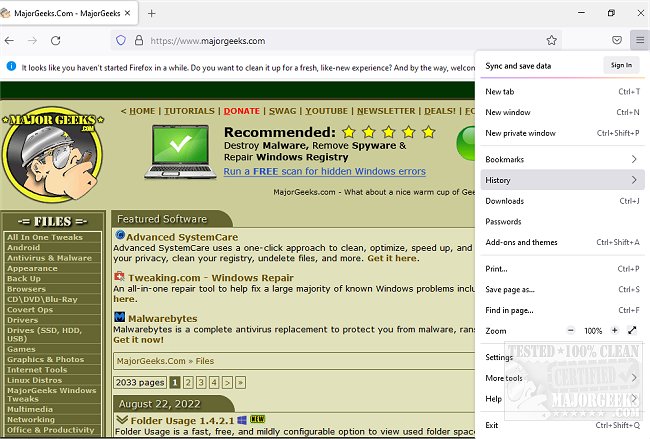The image size is (650, 439).
Task: Collapse Folder Usage entry chevron icon
Action: pos(122,420)
